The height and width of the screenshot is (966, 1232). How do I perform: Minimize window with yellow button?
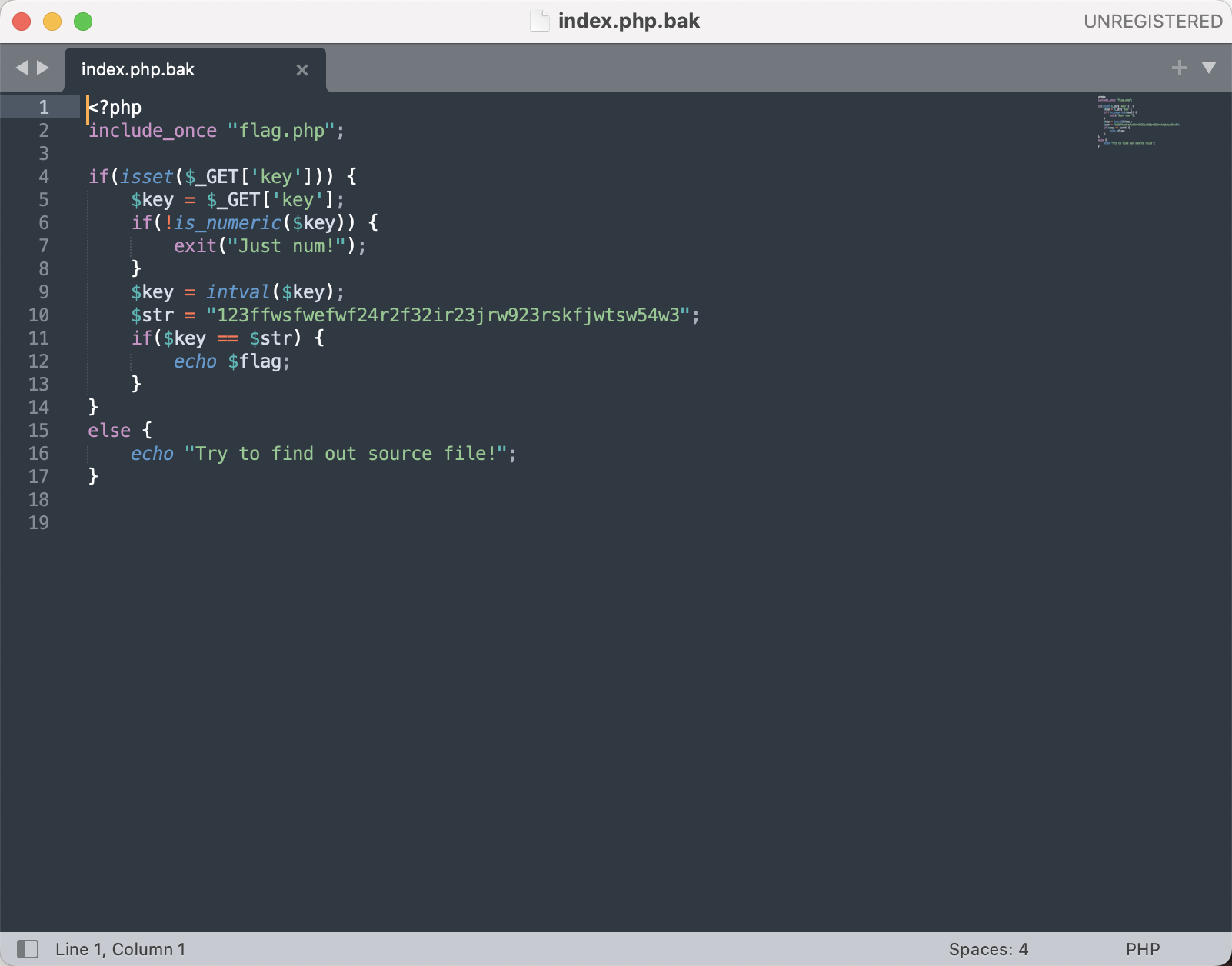(52, 22)
